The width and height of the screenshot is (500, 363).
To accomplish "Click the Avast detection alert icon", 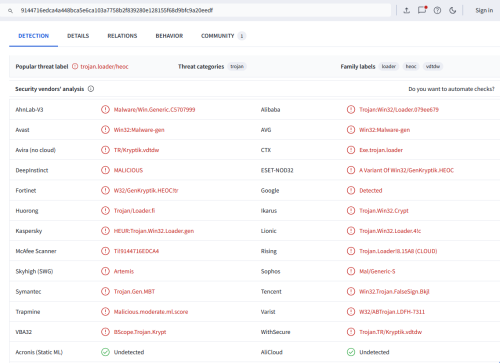I will (x=105, y=130).
